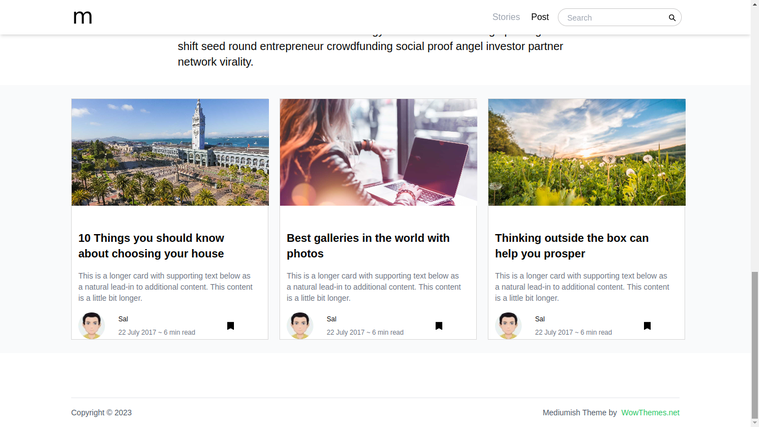Screen dimensions: 759x427
Task: Open '10 Things you should know' article title
Action: [x=151, y=246]
